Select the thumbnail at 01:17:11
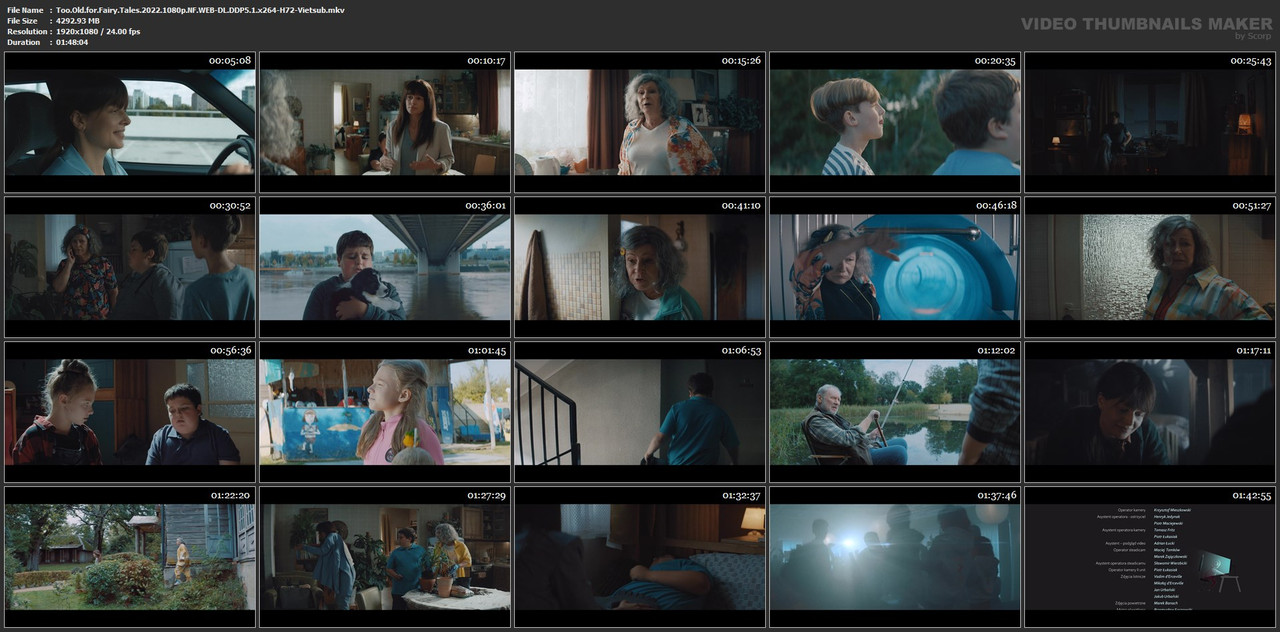This screenshot has height=632, width=1280. pyautogui.click(x=1150, y=412)
